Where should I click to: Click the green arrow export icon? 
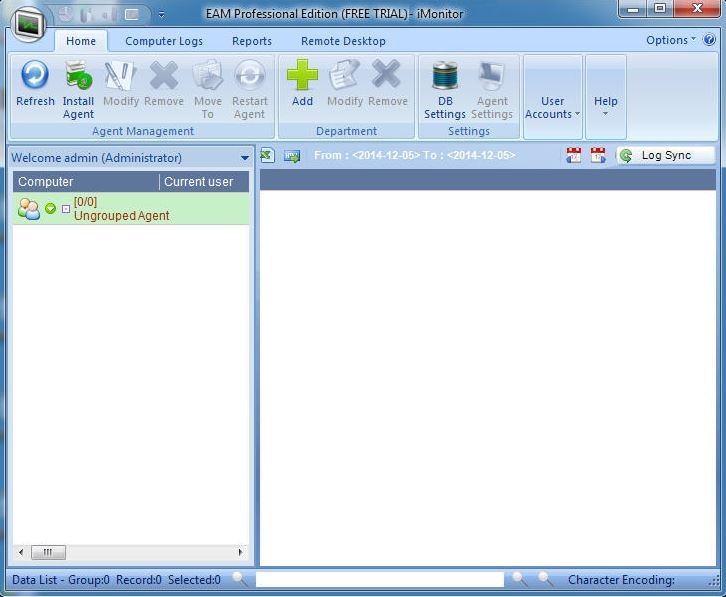pos(292,156)
